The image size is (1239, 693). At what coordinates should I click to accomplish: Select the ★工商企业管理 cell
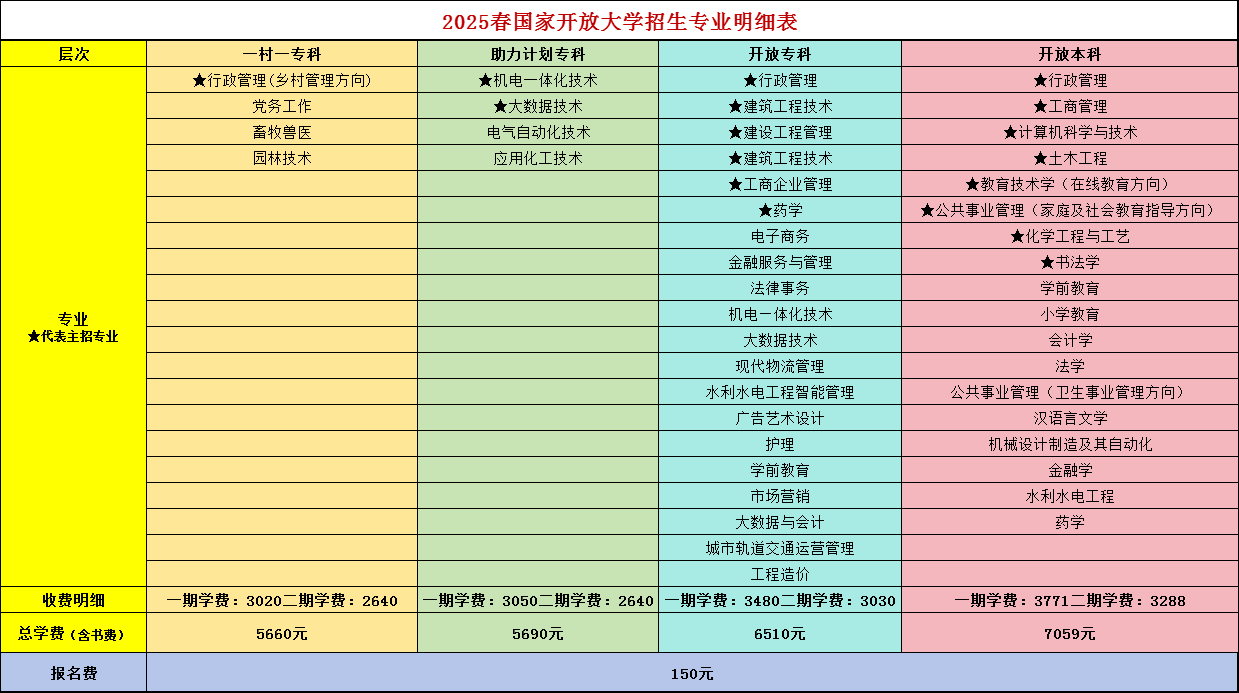780,184
